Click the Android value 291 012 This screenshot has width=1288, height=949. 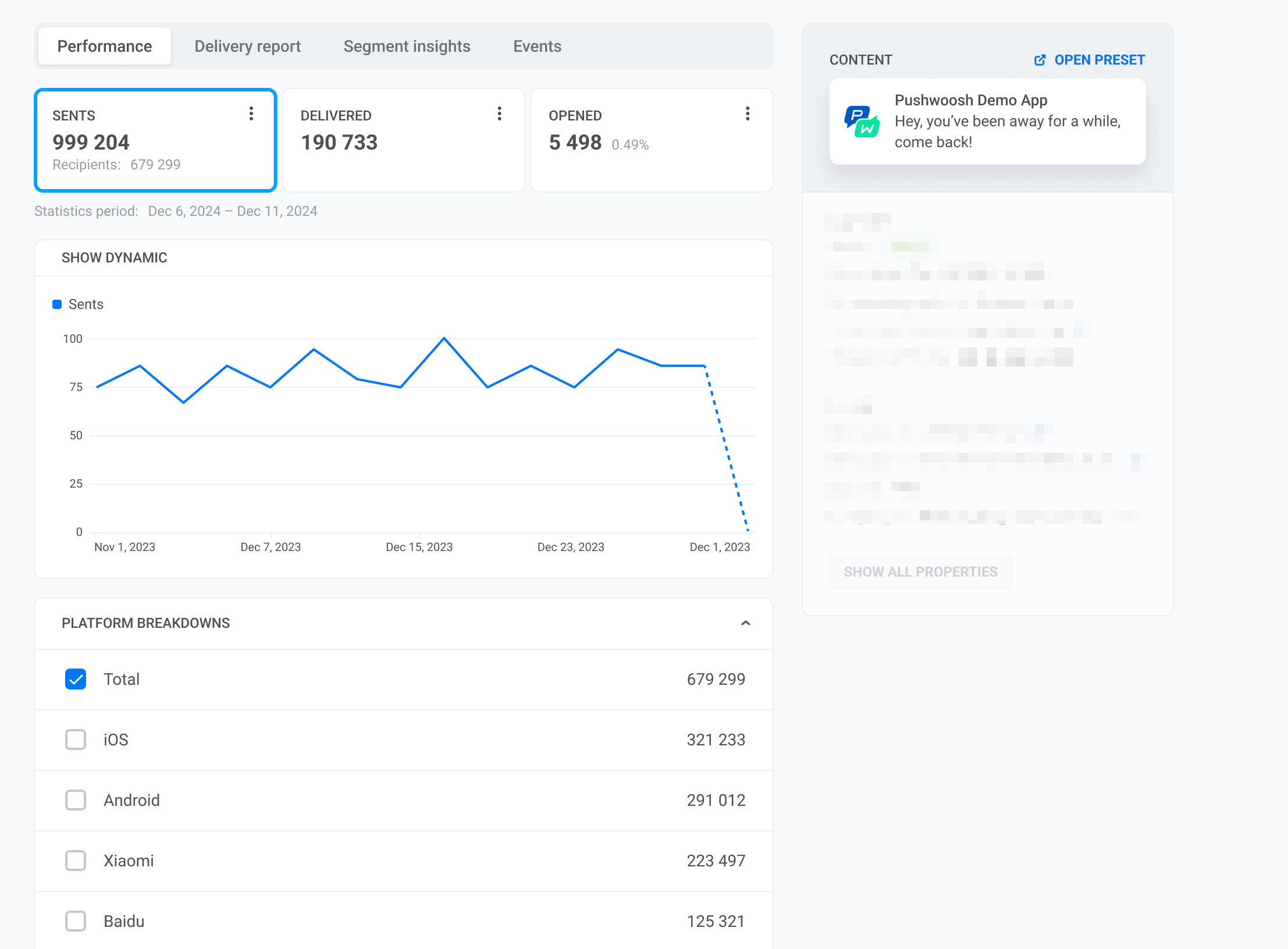point(716,800)
